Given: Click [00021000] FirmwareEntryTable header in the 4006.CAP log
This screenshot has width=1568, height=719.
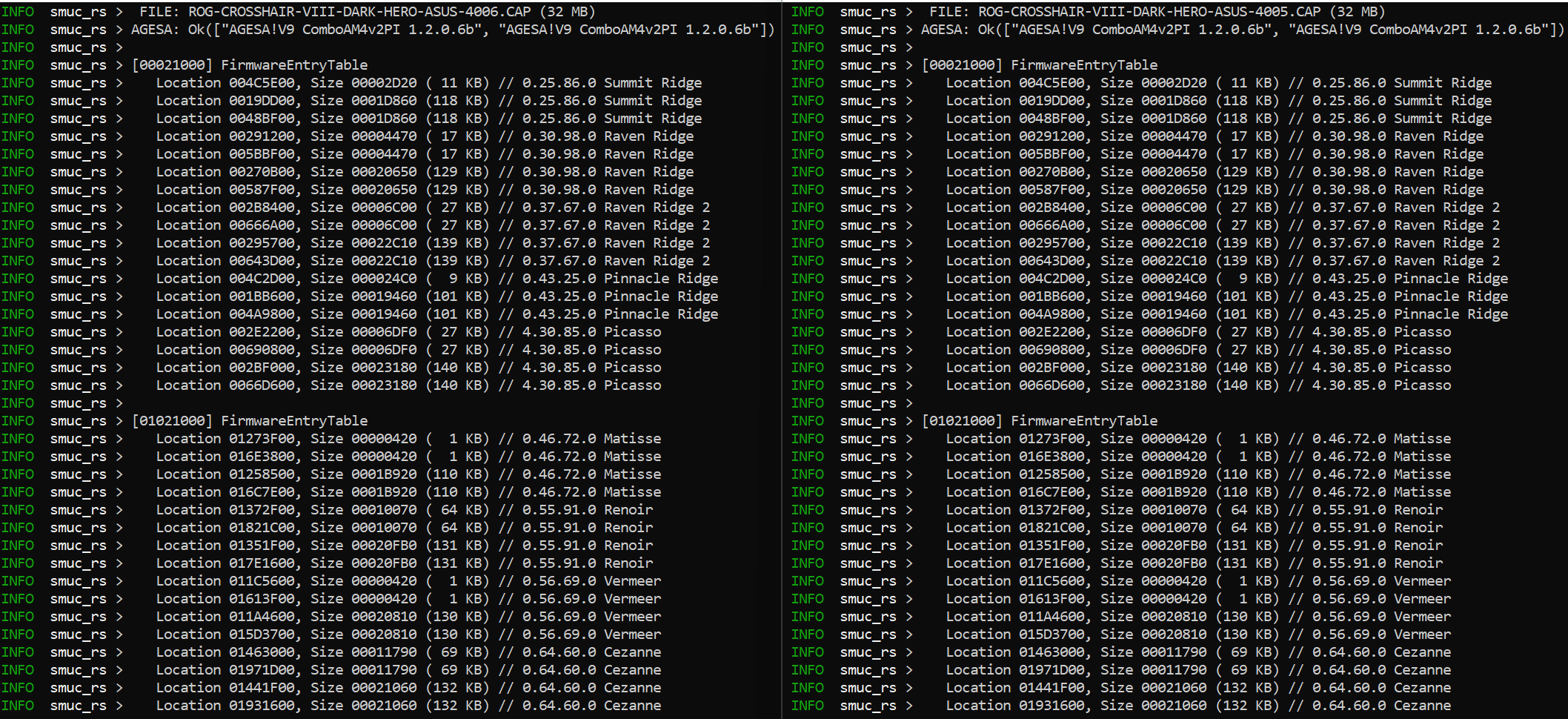Looking at the screenshot, I should pos(250,65).
